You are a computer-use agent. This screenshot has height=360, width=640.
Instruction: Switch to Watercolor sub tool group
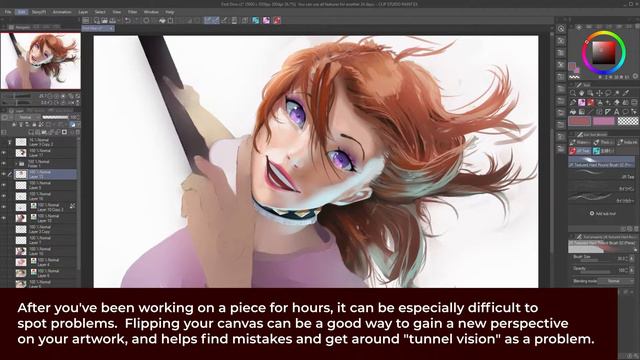point(580,142)
